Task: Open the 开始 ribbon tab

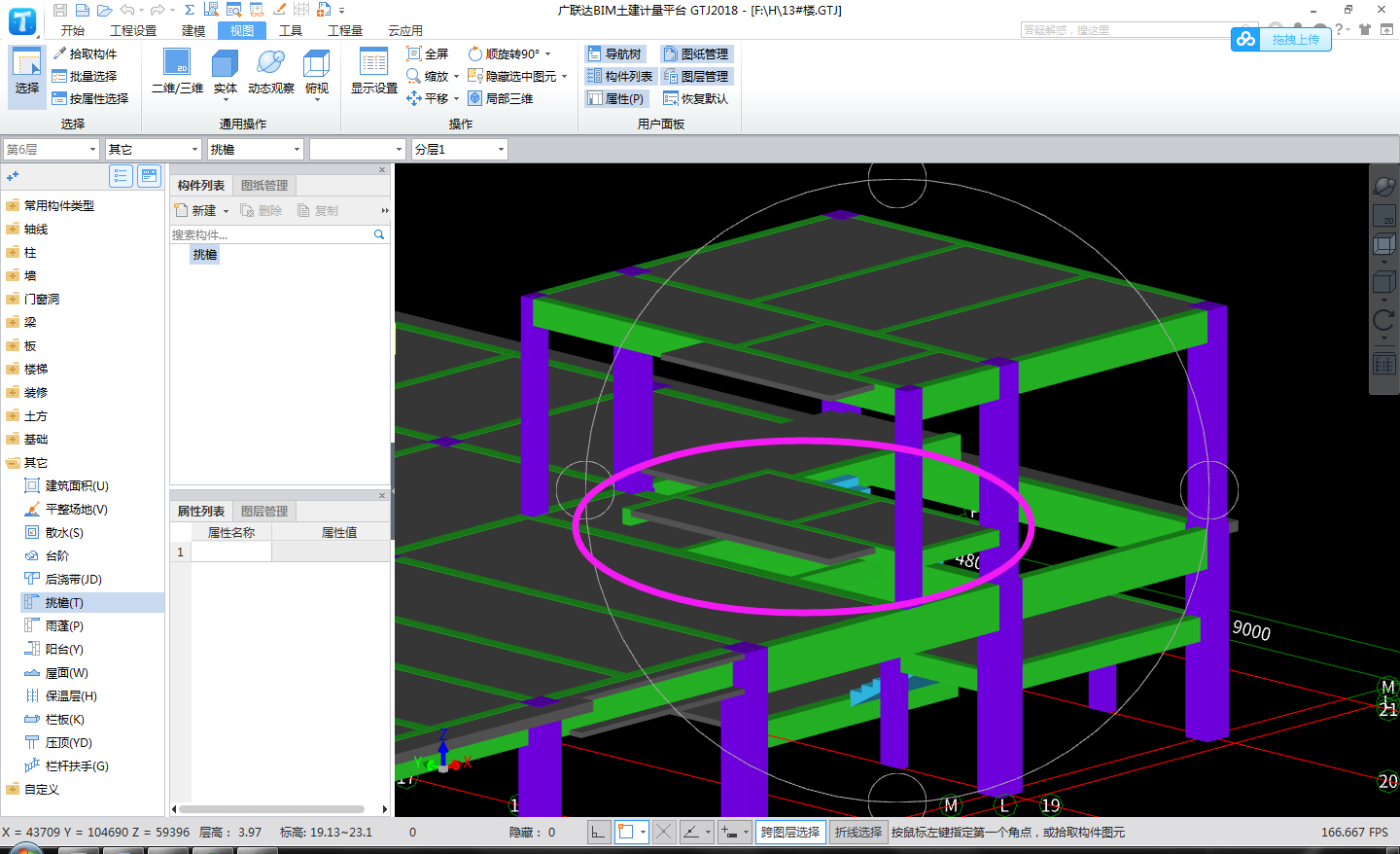Action: pos(73,30)
